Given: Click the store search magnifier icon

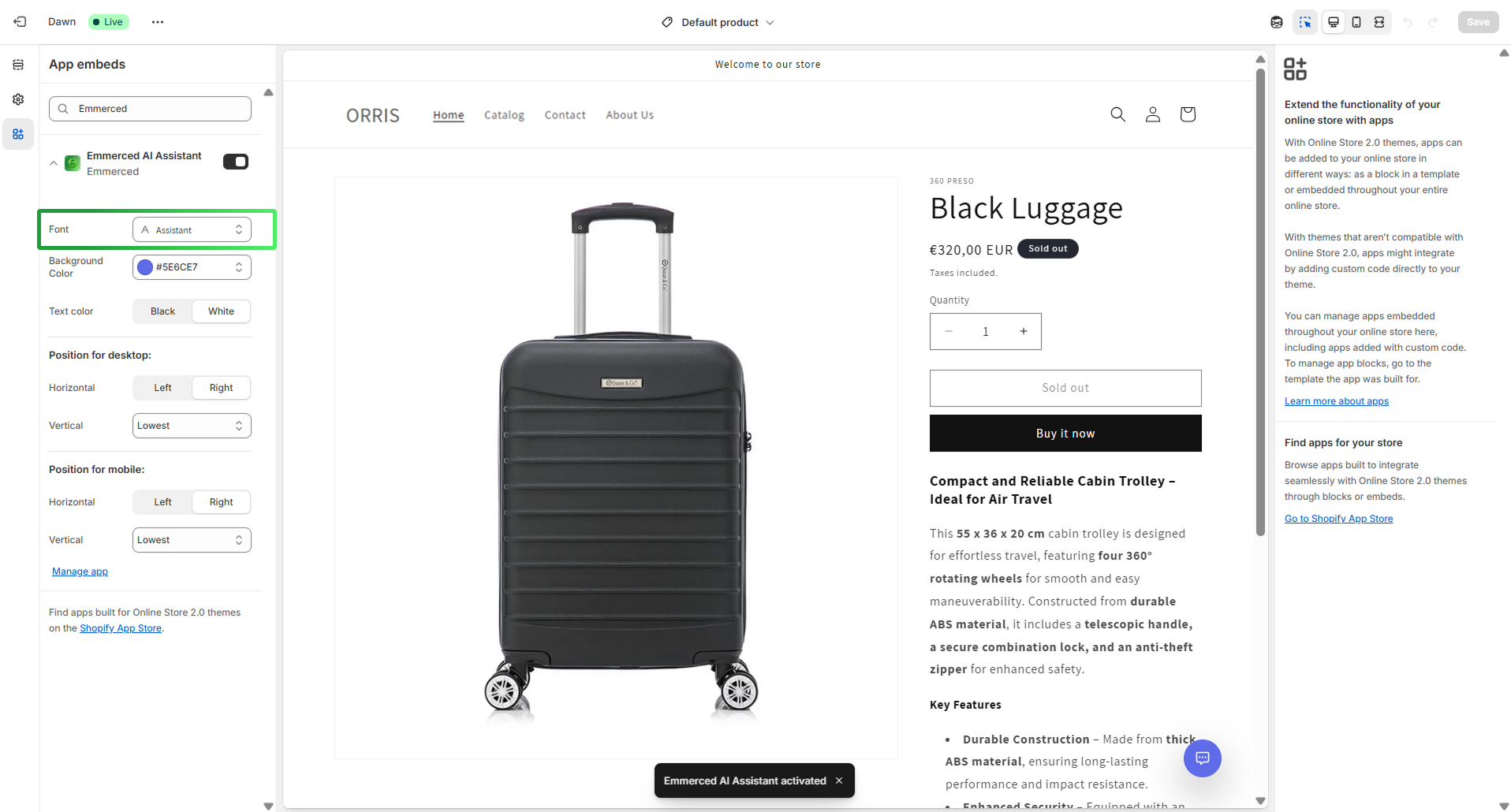Looking at the screenshot, I should (x=1117, y=114).
